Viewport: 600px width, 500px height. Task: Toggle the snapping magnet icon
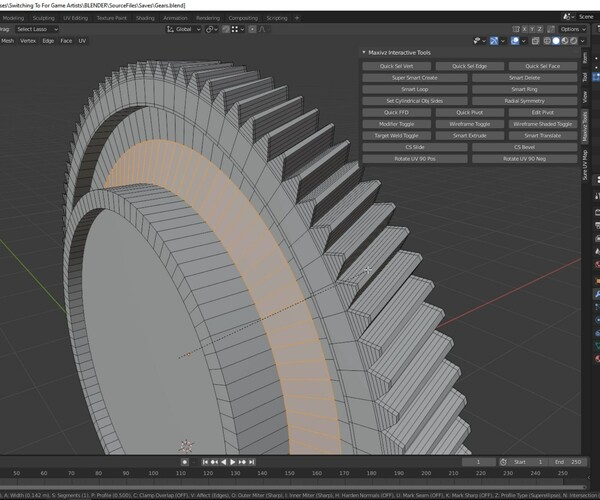226,29
